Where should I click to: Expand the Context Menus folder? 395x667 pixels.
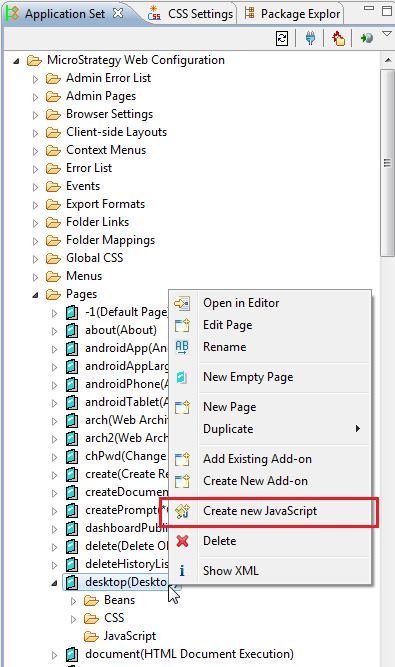(35, 151)
